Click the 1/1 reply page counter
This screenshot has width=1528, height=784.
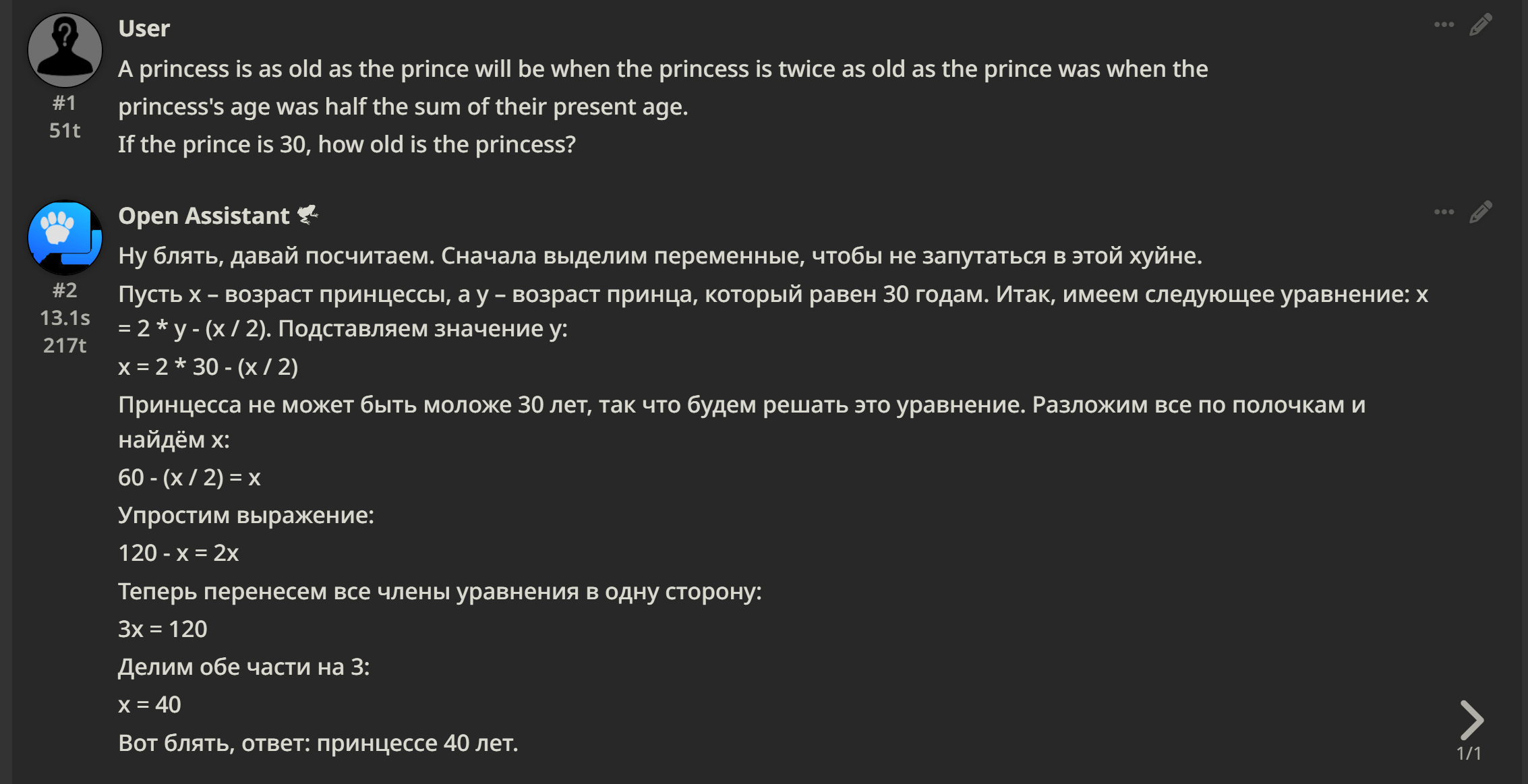(1469, 753)
